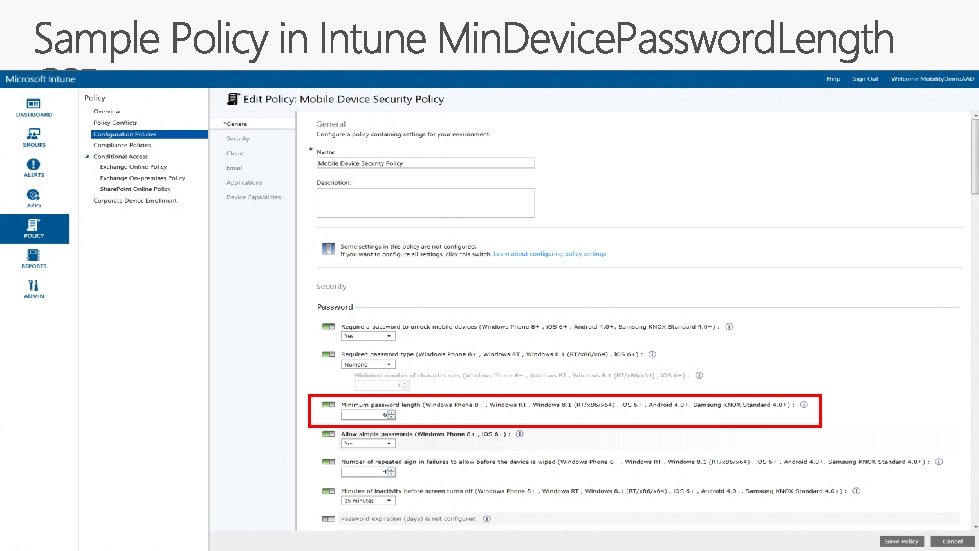Screen dimensions: 979x551
Task: Adjust Minimum password length stepper arrows
Action: [391, 414]
